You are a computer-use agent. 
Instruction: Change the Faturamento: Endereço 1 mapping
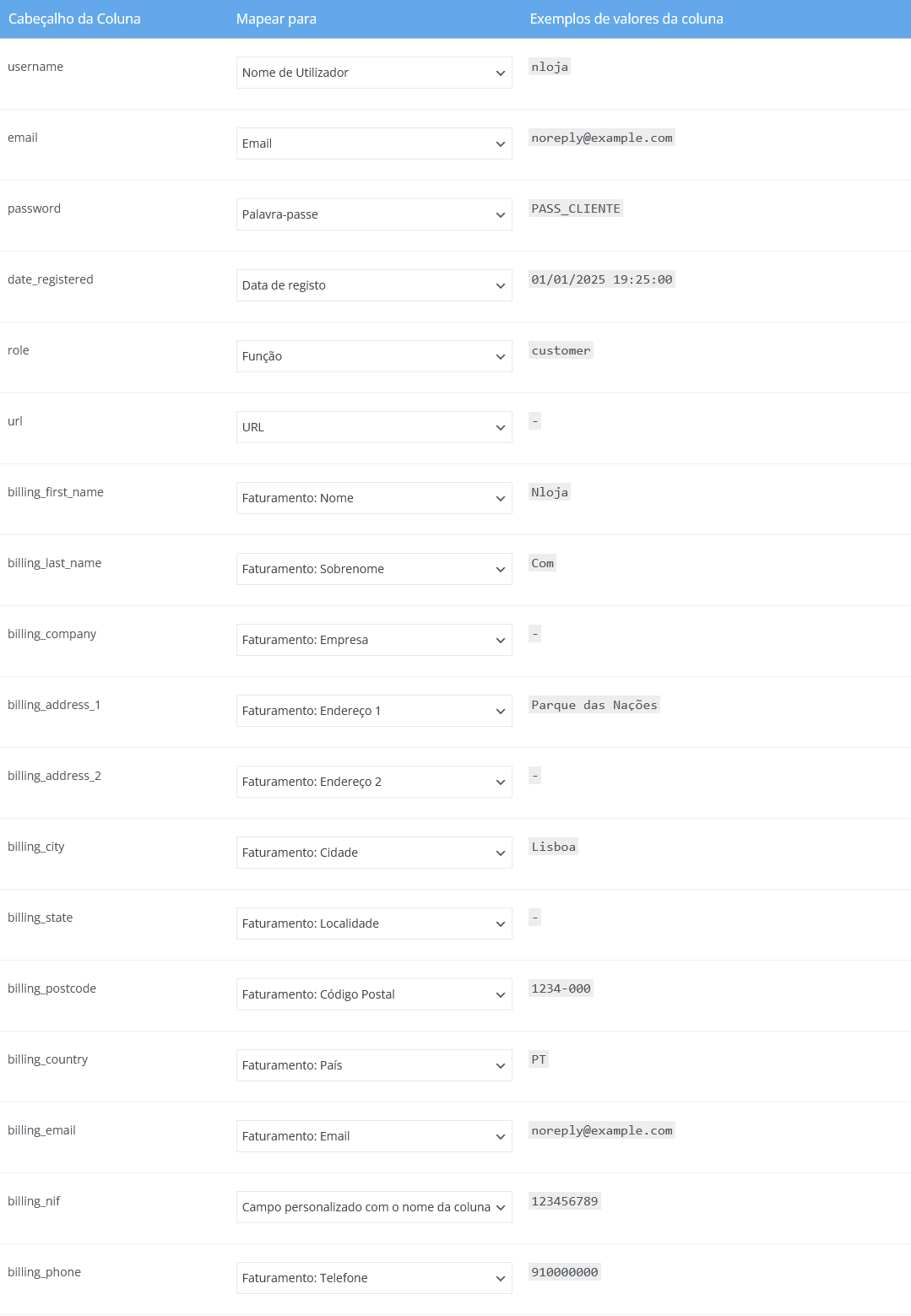point(374,711)
